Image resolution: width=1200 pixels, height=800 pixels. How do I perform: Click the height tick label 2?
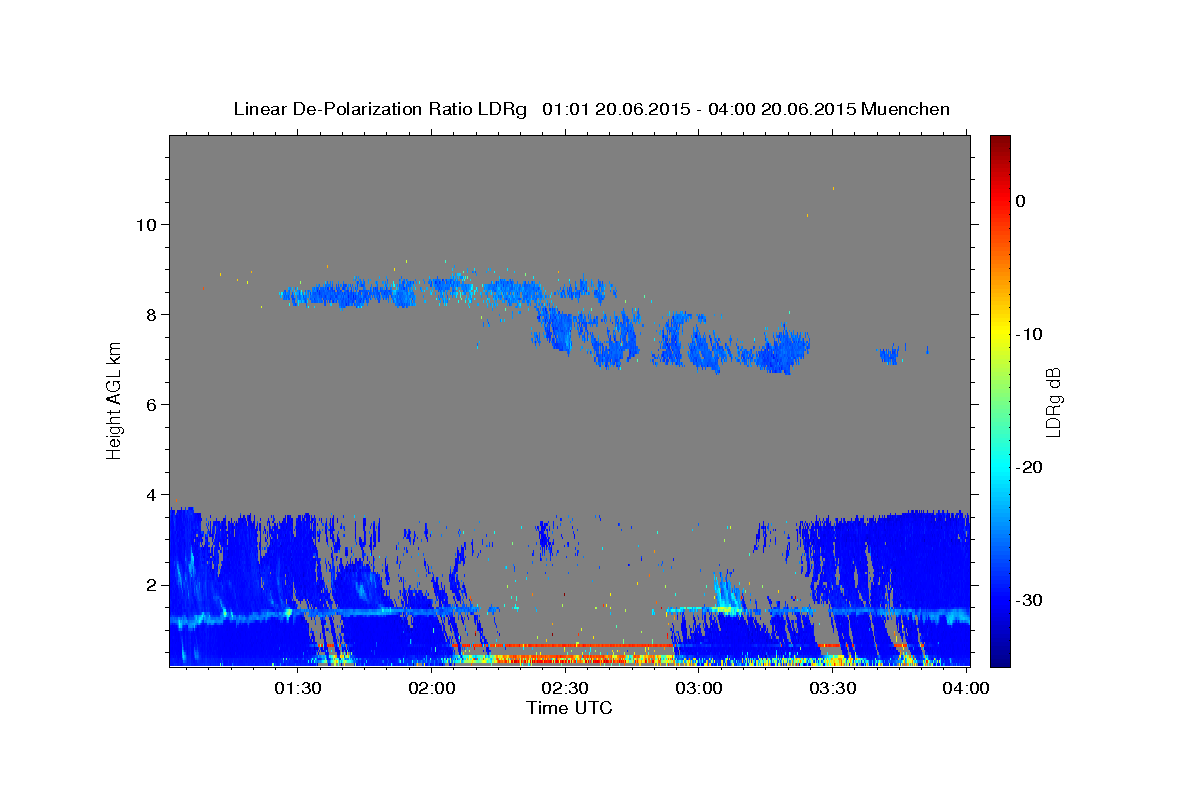151,584
